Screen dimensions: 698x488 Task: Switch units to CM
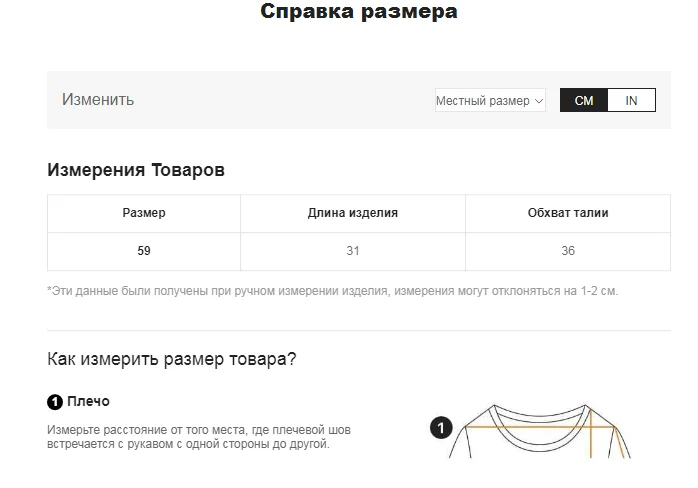[584, 100]
